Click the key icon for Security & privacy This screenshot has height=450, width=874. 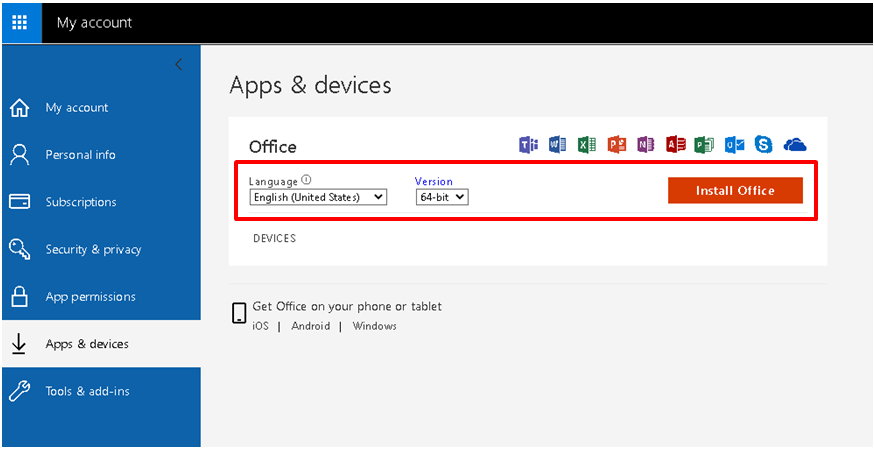(20, 249)
